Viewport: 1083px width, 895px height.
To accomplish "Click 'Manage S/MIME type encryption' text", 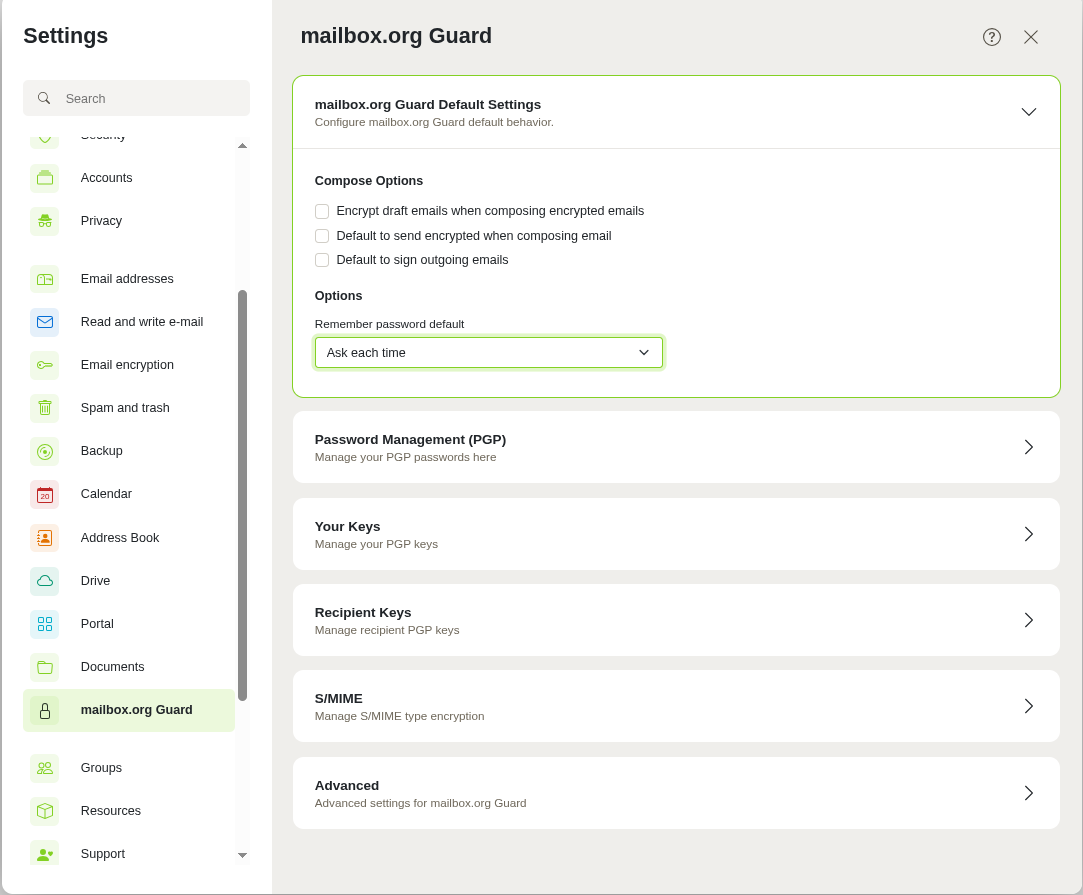I will click(x=399, y=716).
